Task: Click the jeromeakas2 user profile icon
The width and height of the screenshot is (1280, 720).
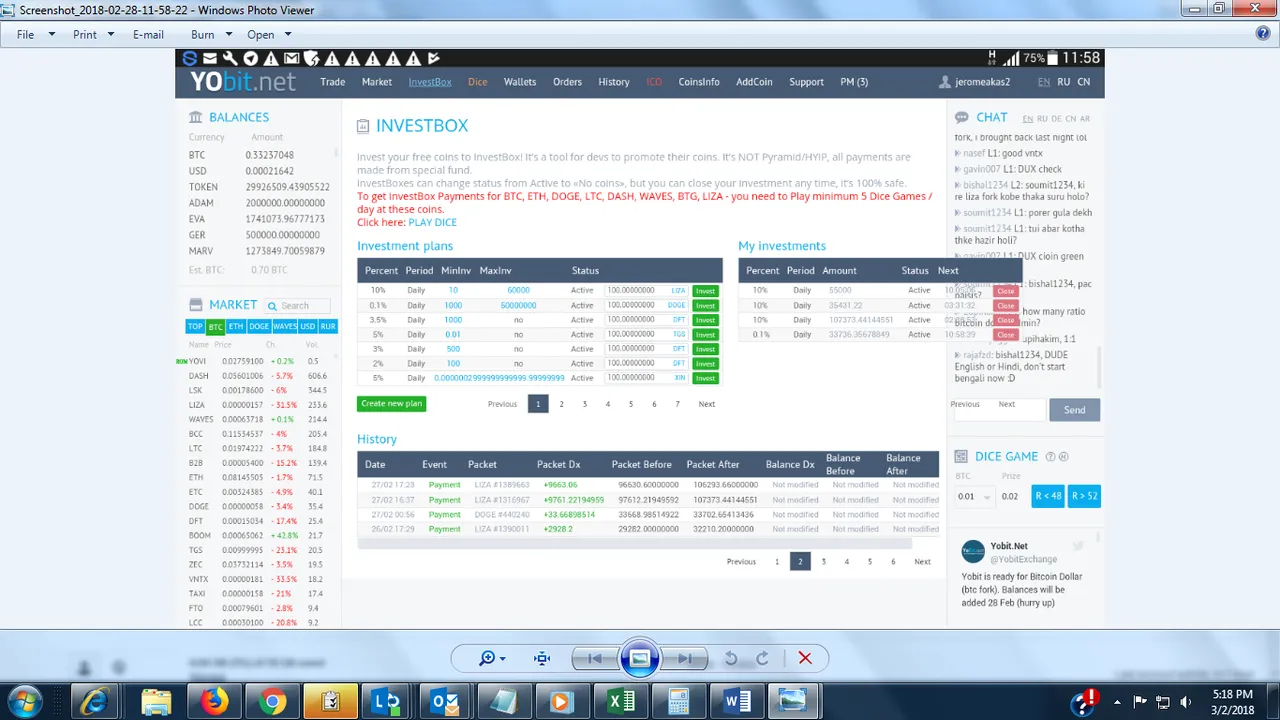Action: click(x=945, y=82)
